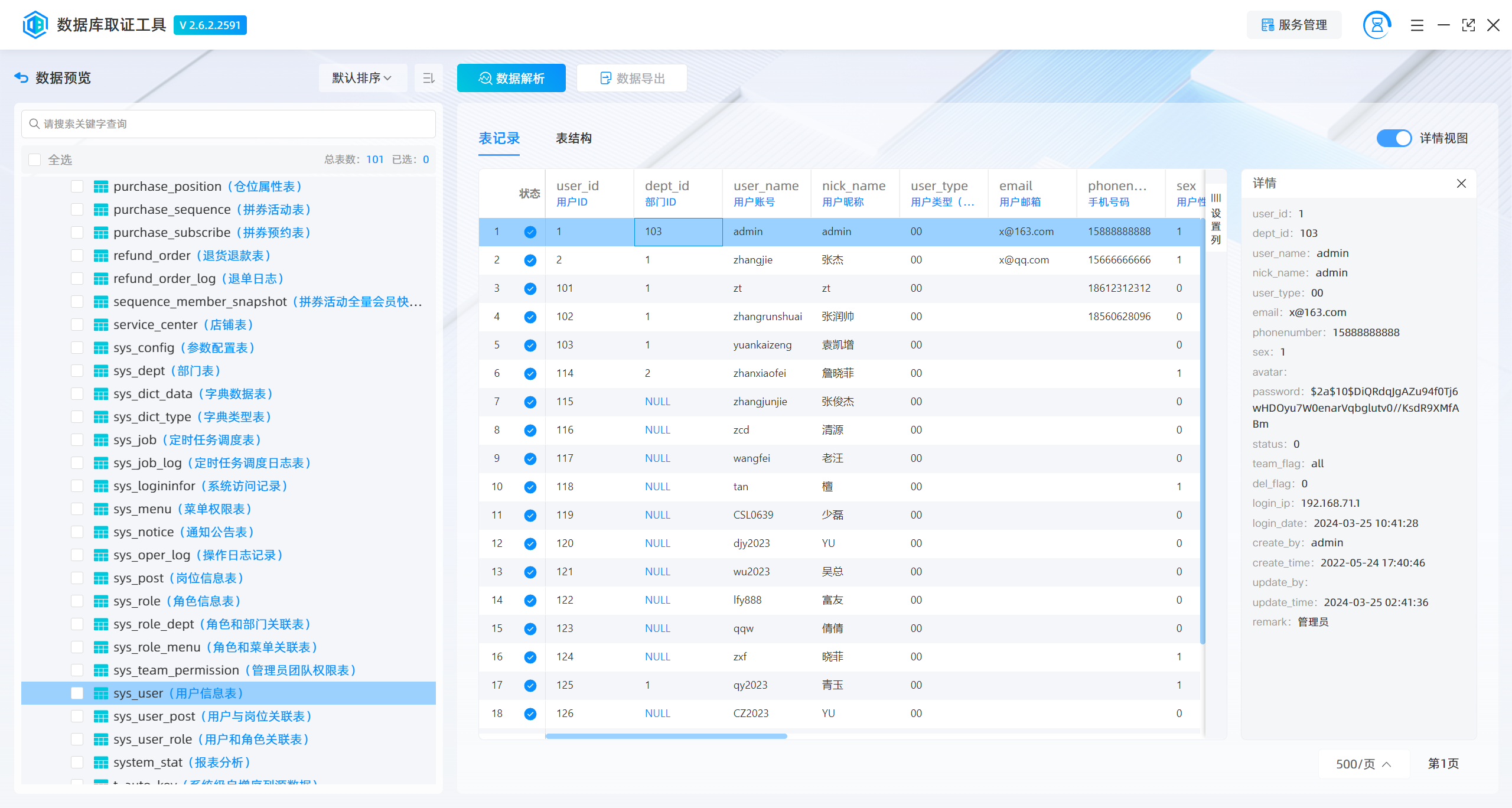Switch to the 表结构 tab
The image size is (1512, 808).
coord(573,138)
